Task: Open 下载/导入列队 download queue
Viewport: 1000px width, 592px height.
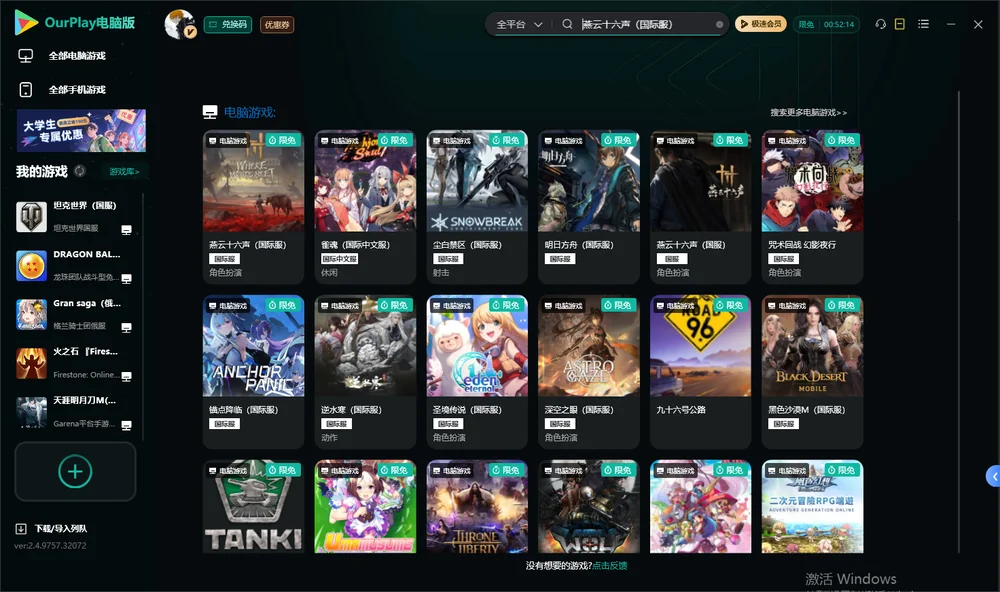Action: pyautogui.click(x=51, y=528)
